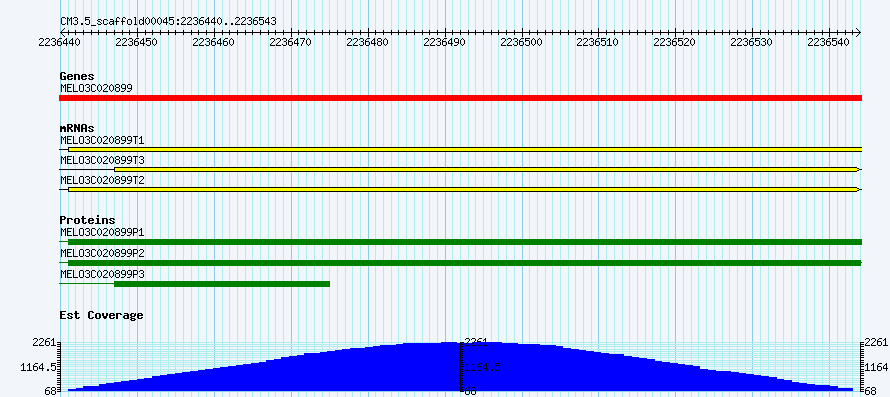890x397 pixels.
Task: Click the Proteins track heading
Action: (87, 220)
